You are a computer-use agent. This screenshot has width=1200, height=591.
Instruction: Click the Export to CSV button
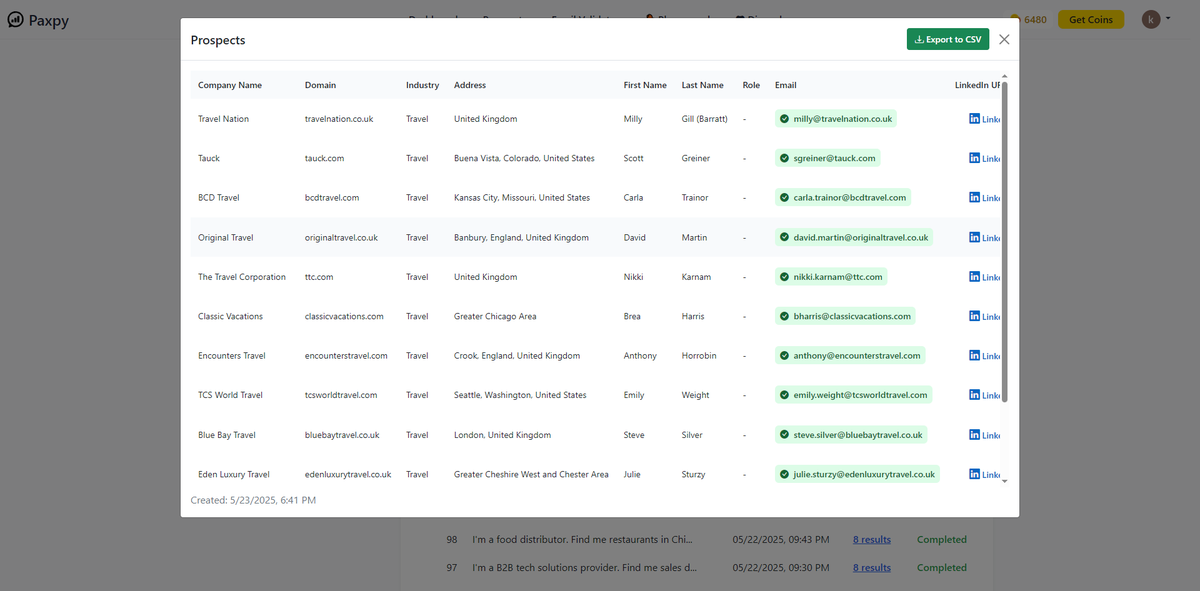click(948, 39)
